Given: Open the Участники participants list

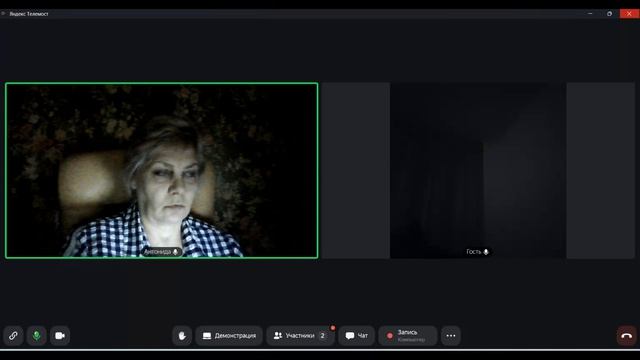Looking at the screenshot, I should point(300,336).
